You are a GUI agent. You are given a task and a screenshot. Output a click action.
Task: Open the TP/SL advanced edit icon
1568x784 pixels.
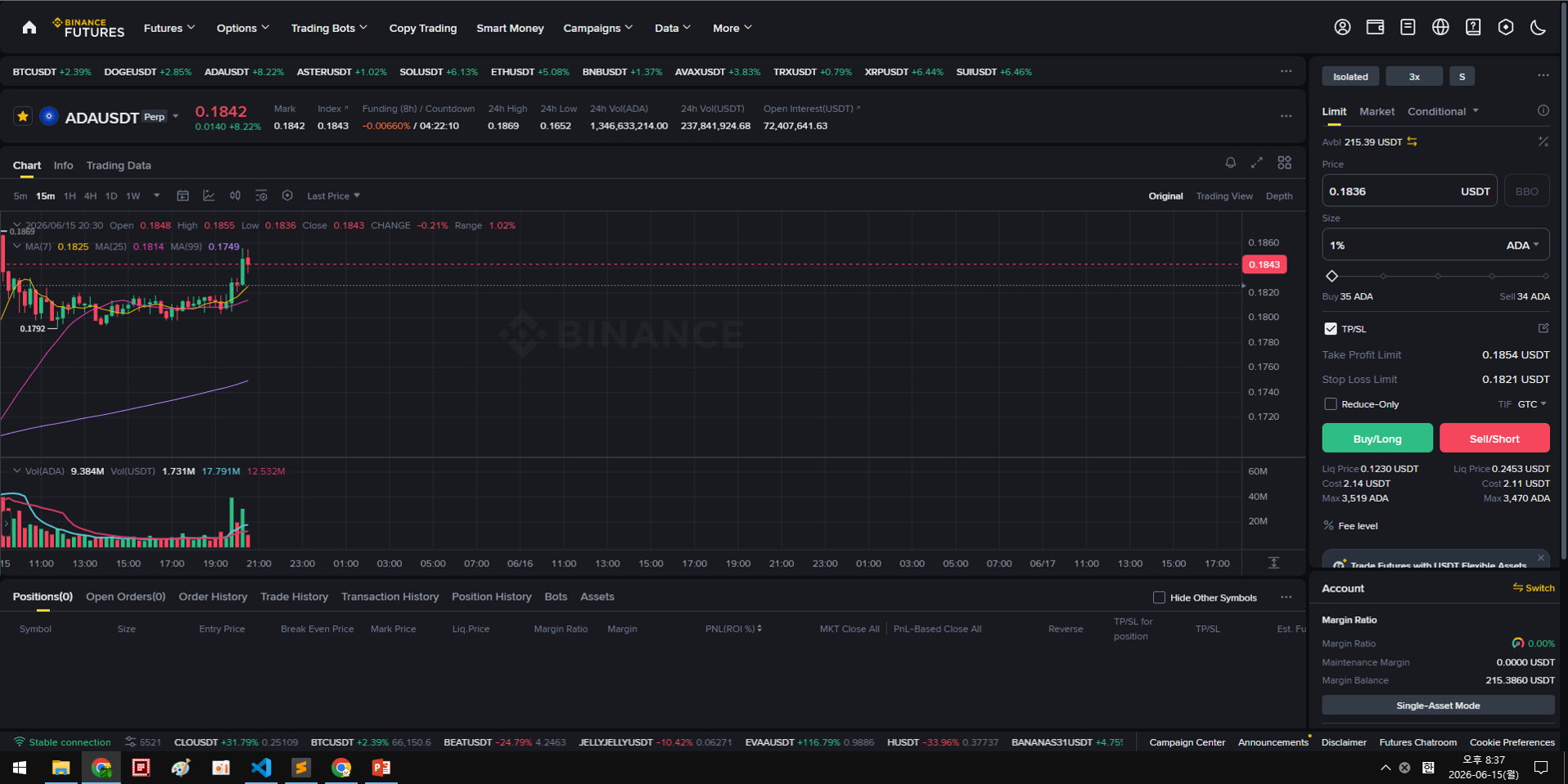point(1543,328)
